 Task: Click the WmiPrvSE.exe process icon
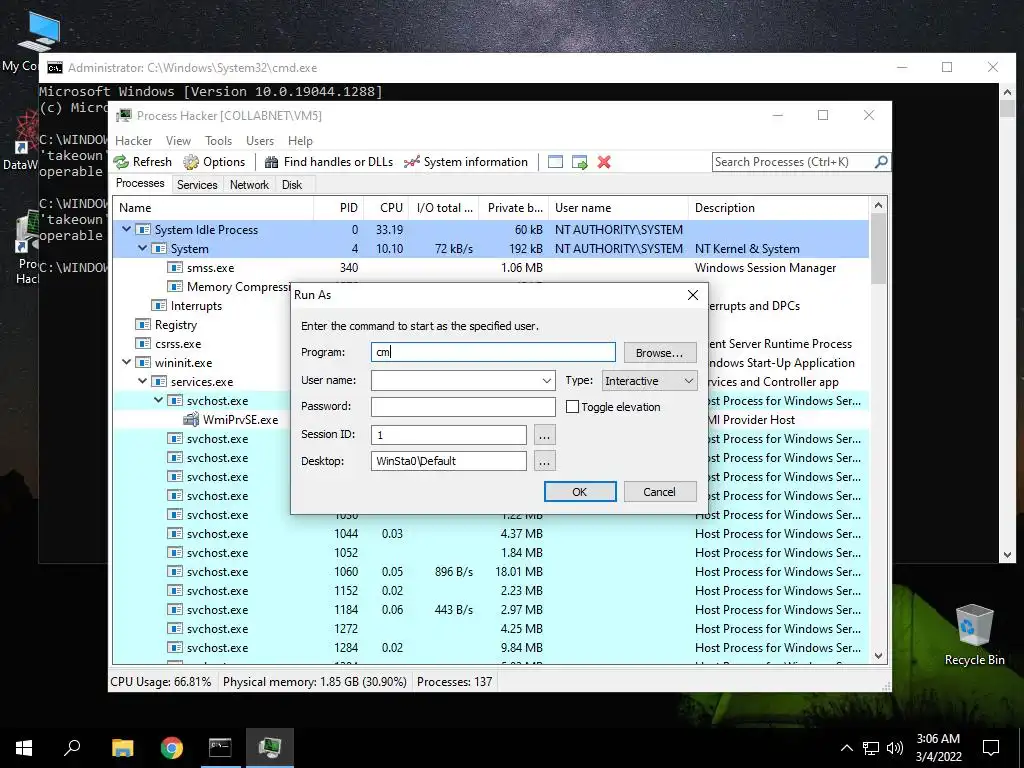[191, 420]
